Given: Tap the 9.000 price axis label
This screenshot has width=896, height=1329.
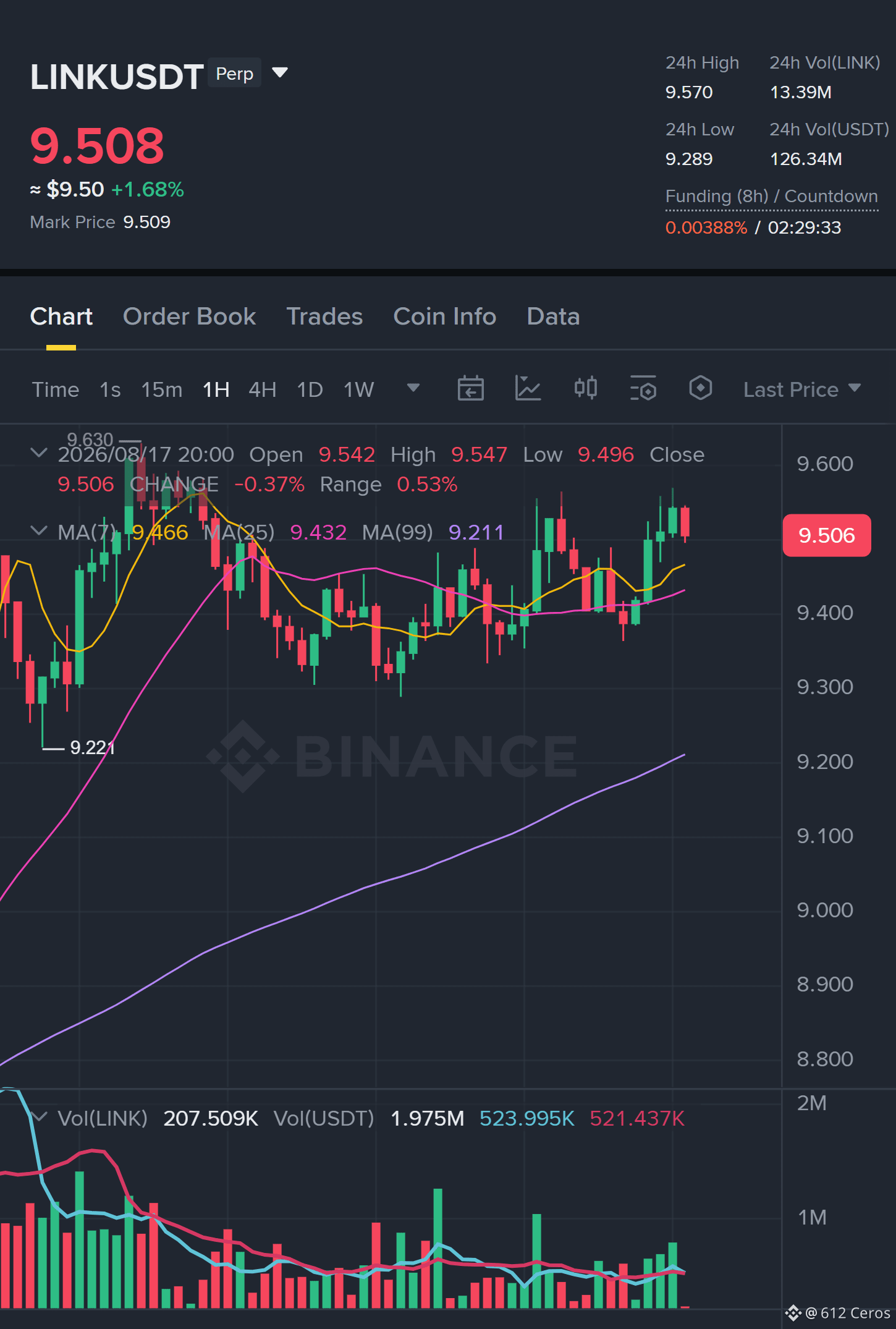Looking at the screenshot, I should pos(825,910).
